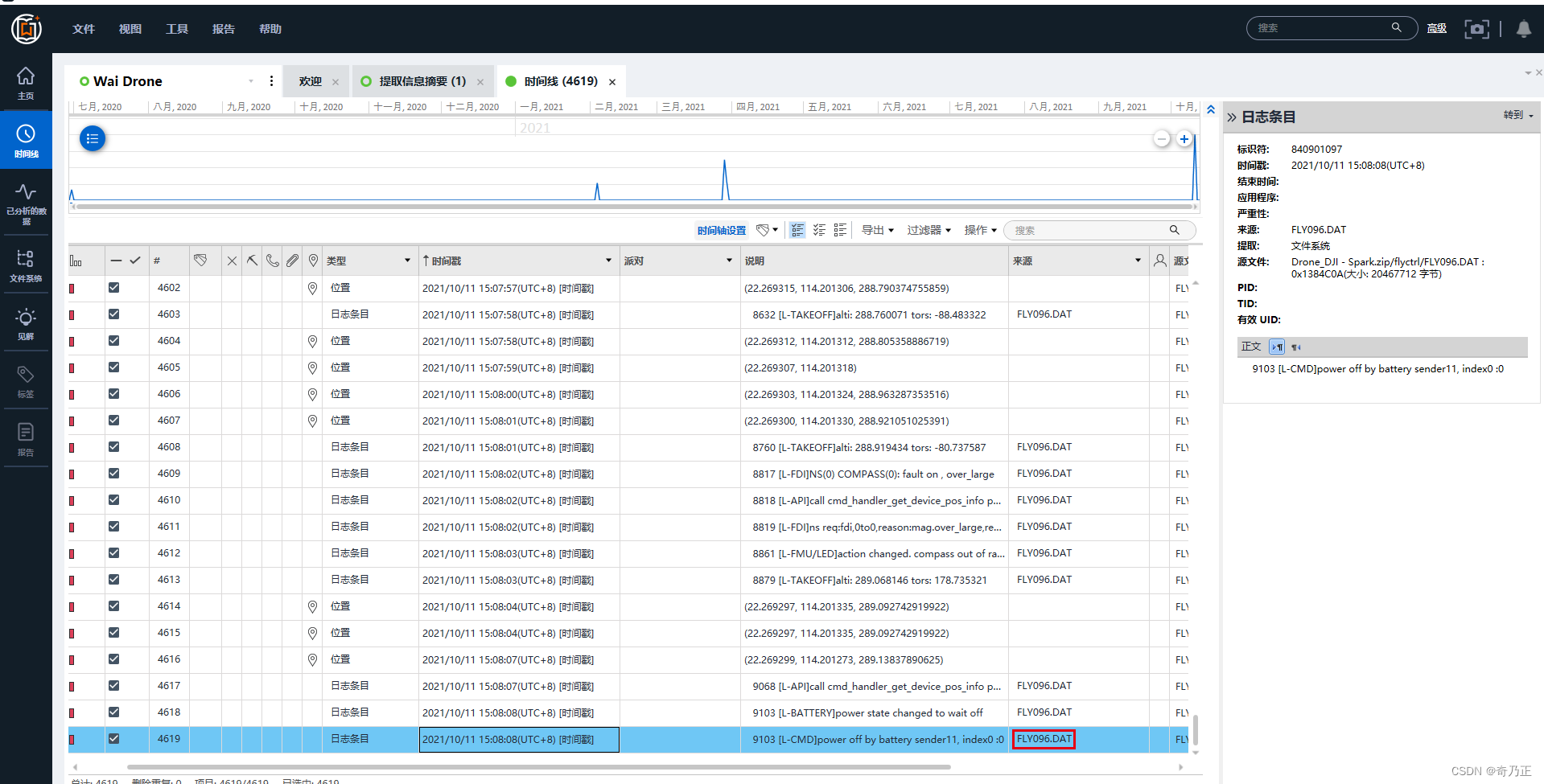
Task: Switch to the 提取信息摘要 (1) tab
Action: [x=422, y=81]
